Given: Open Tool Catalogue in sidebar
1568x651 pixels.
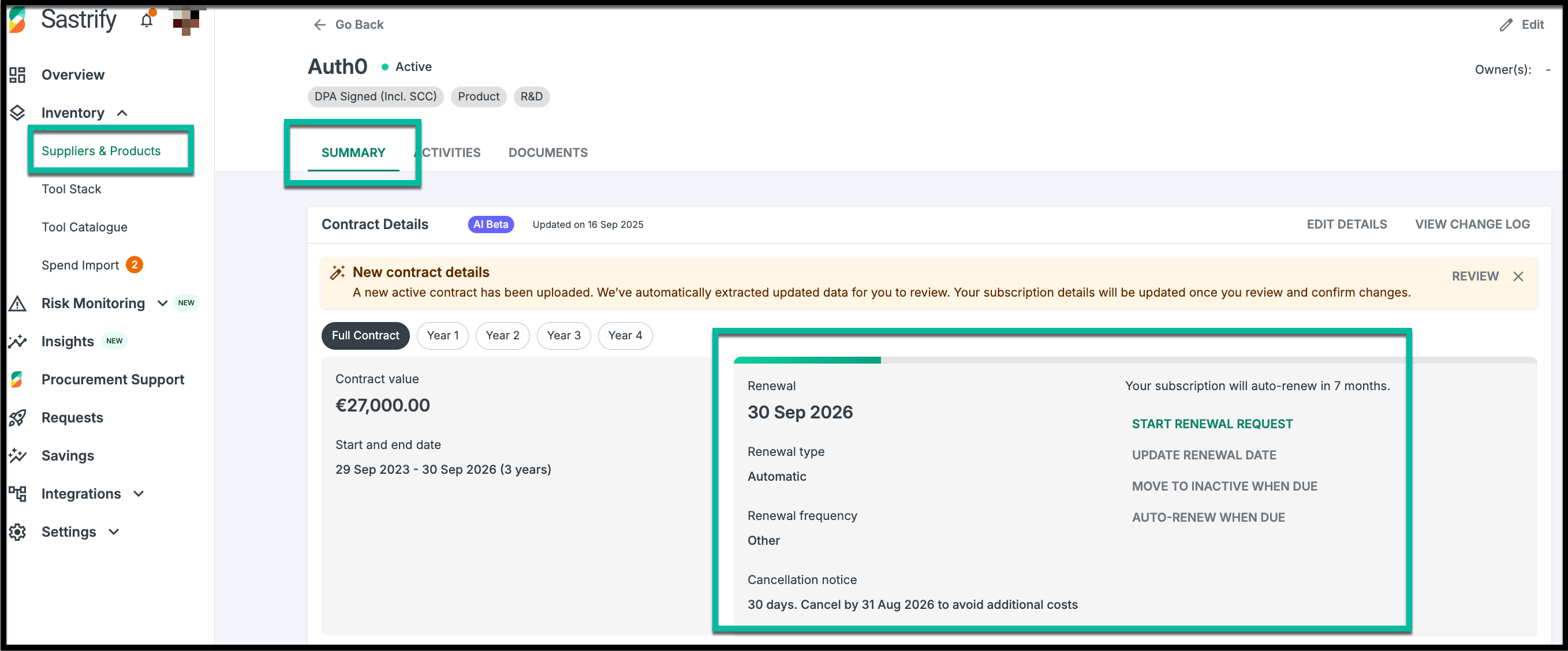Looking at the screenshot, I should click(85, 227).
